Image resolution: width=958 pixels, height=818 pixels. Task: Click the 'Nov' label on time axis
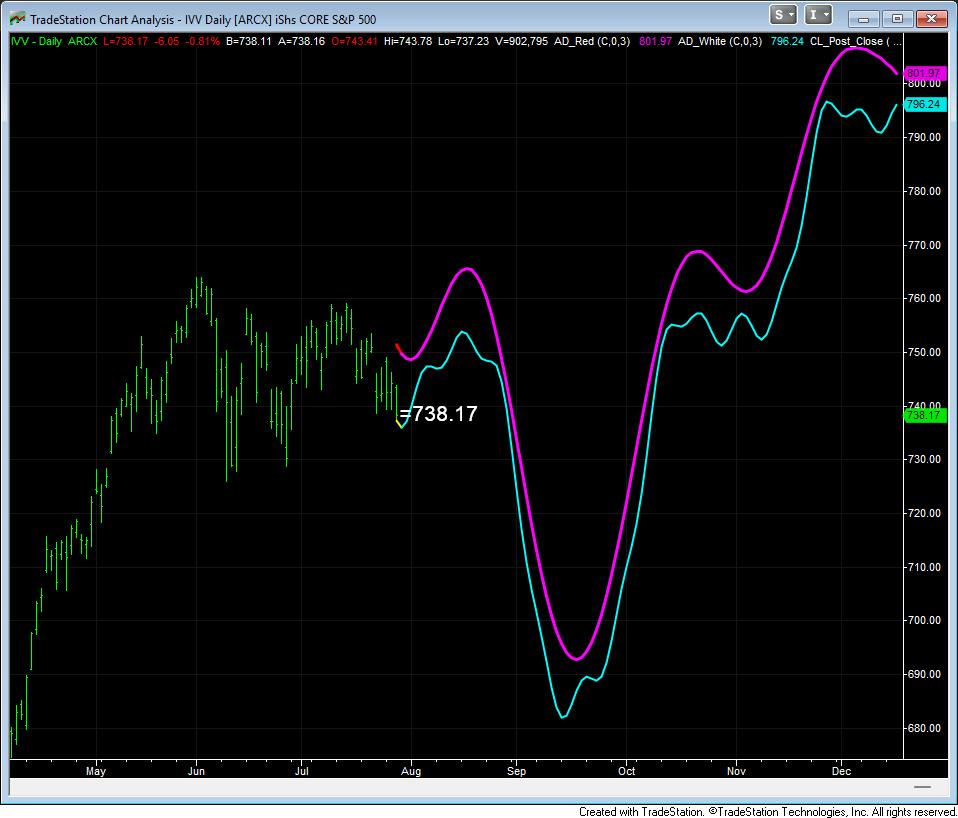[736, 771]
